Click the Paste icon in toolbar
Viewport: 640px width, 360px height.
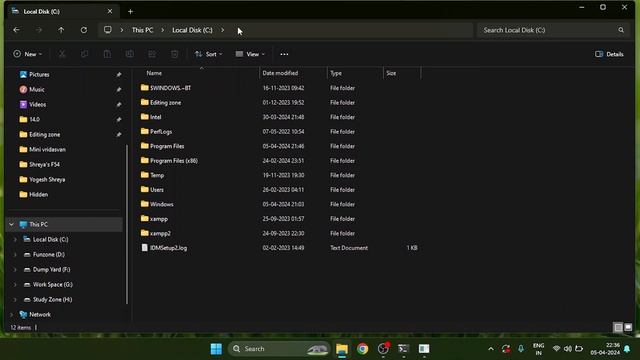click(x=107, y=54)
